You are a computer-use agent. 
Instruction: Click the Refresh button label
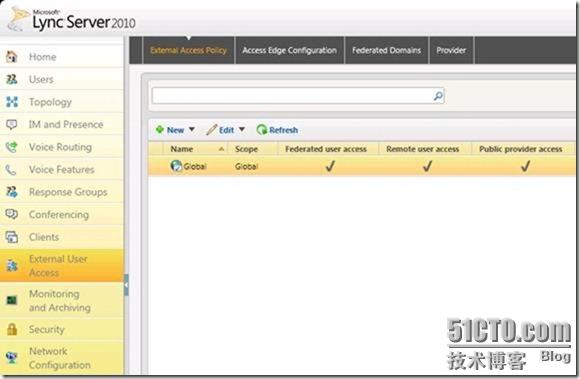tap(284, 130)
